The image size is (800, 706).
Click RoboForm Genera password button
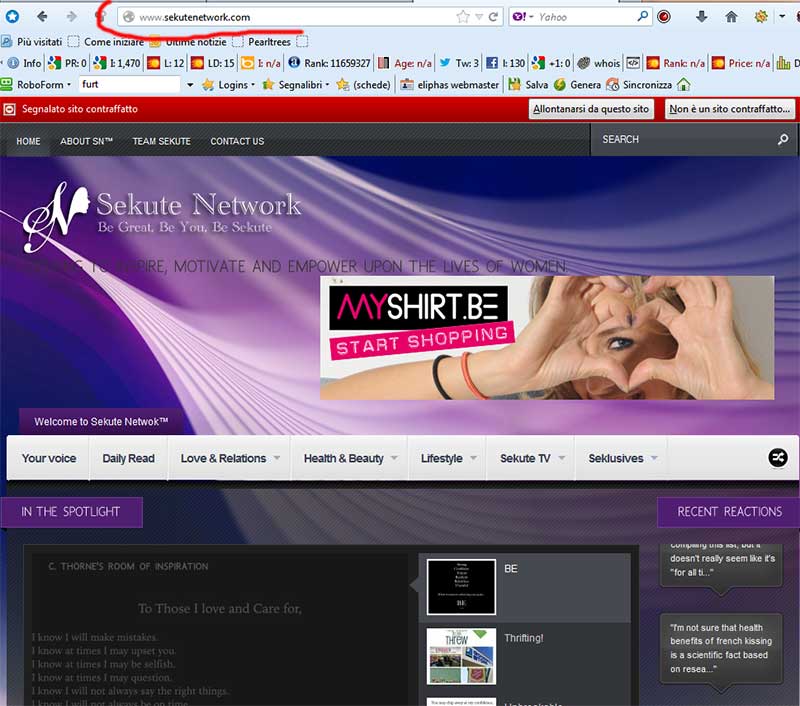coord(578,85)
